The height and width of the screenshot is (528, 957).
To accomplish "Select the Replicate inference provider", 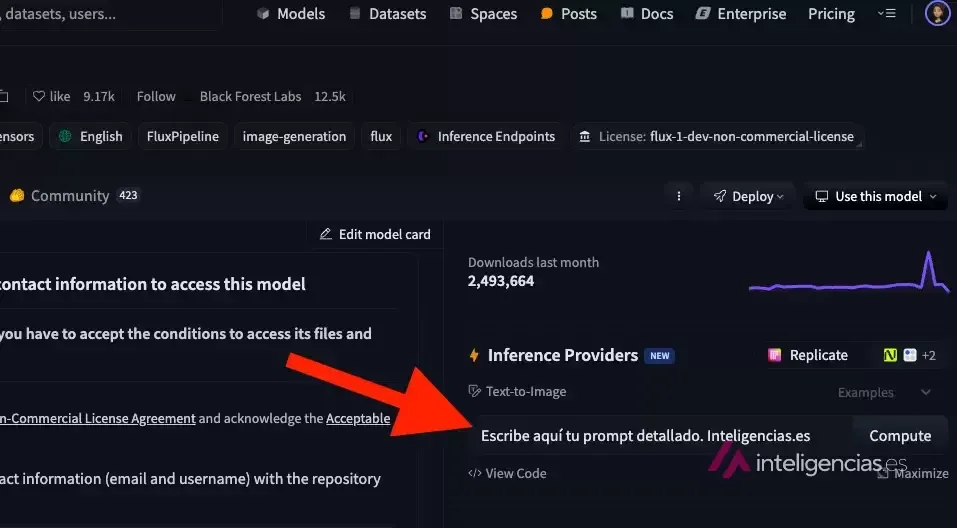I will click(807, 355).
